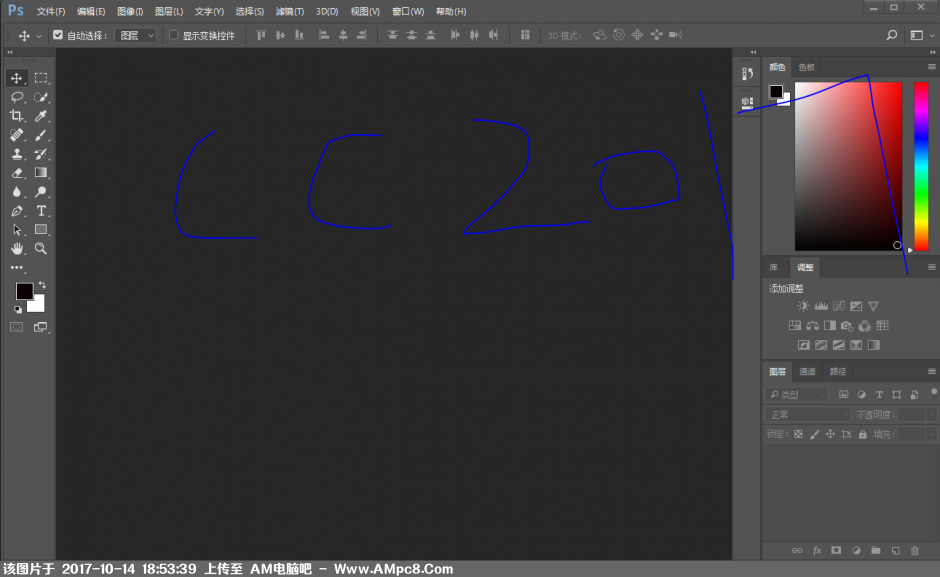Select the Rectangle shape tool
The width and height of the screenshot is (940, 577).
point(41,230)
